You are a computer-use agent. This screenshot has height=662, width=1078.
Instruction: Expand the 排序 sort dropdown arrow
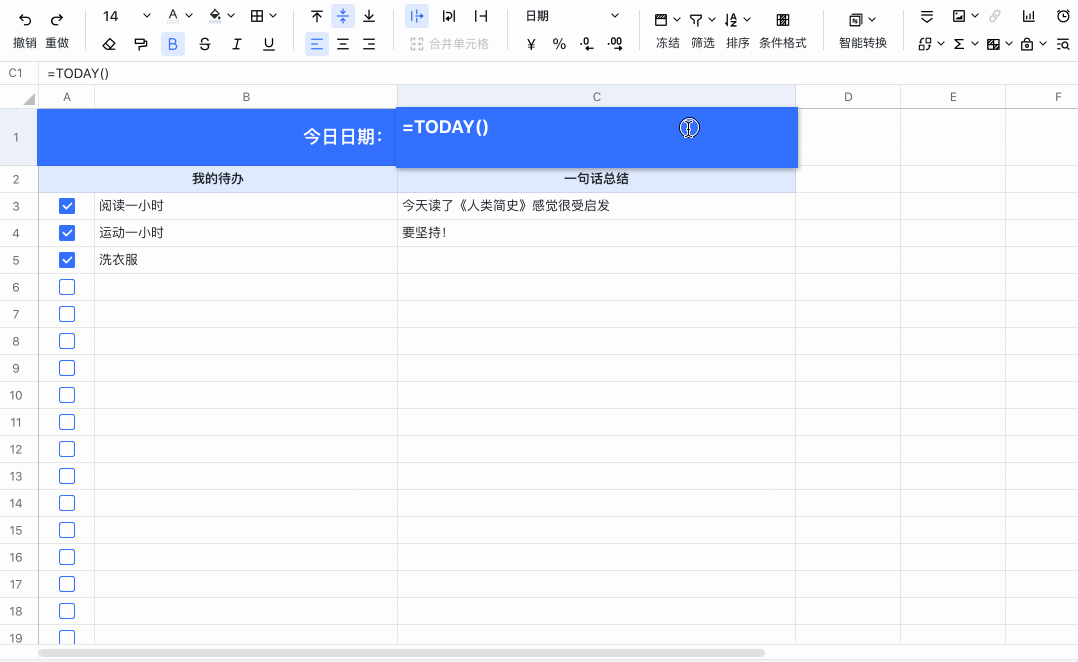(x=747, y=20)
